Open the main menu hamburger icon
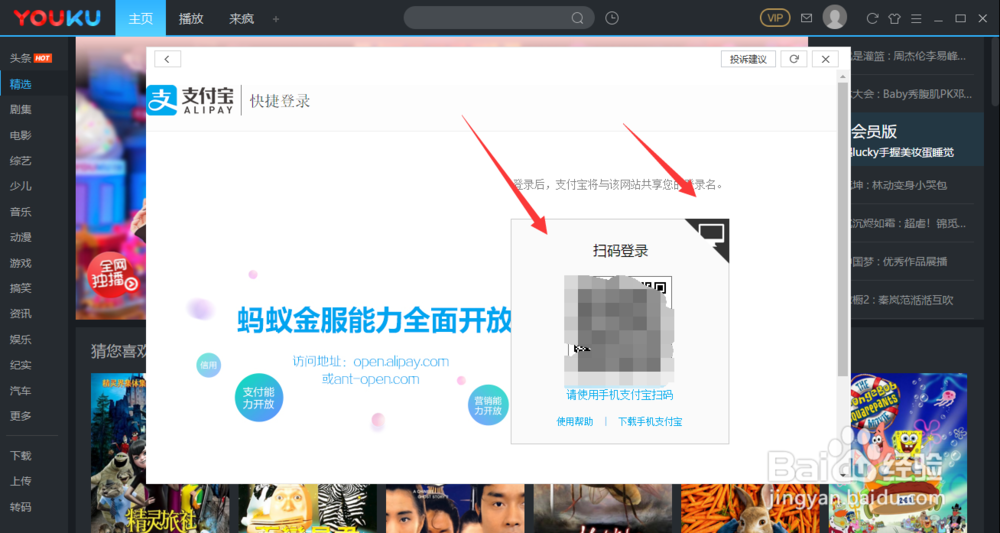This screenshot has width=1000, height=533. pyautogui.click(x=916, y=18)
